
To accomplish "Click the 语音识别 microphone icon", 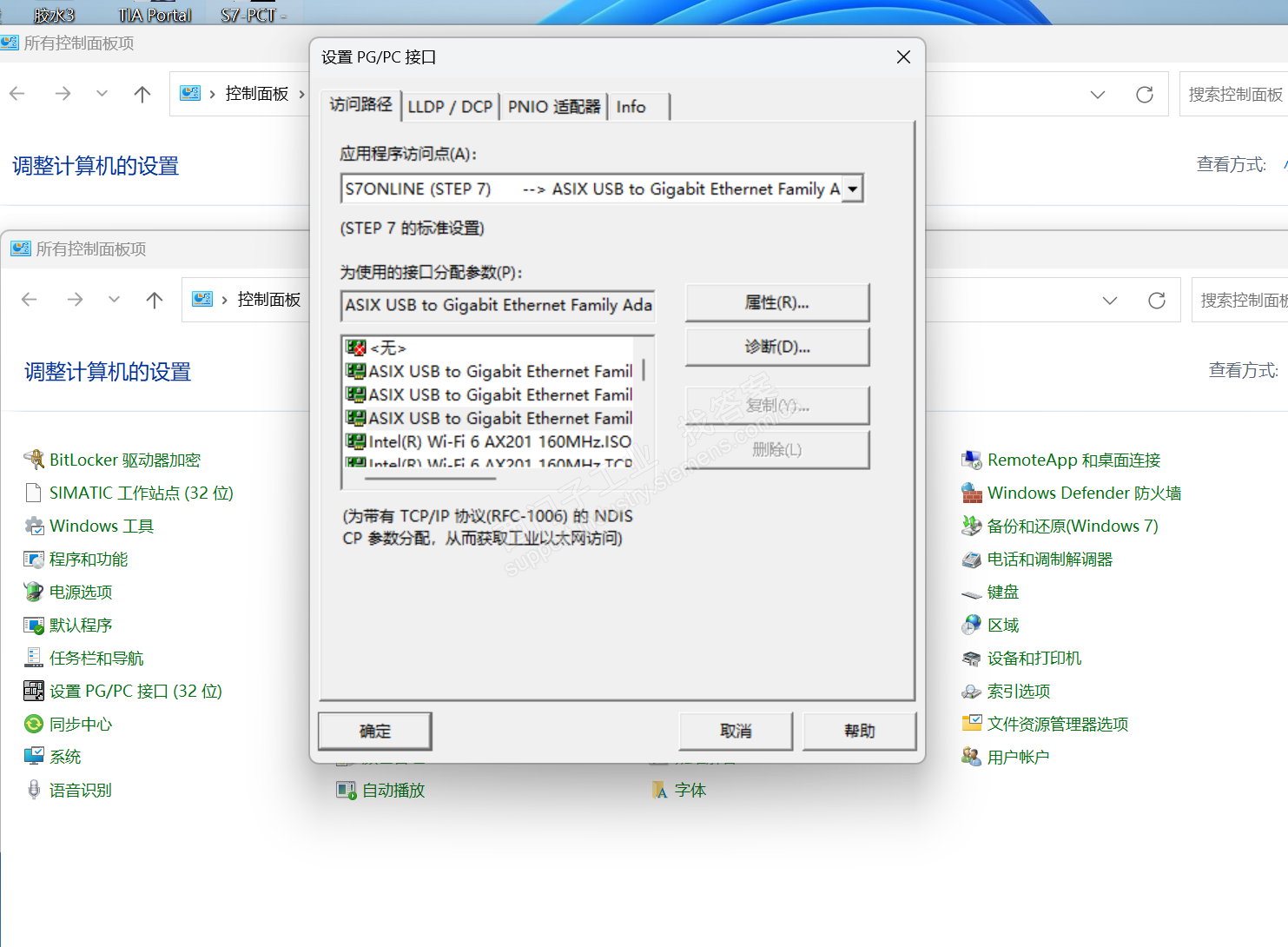I will pos(34,790).
